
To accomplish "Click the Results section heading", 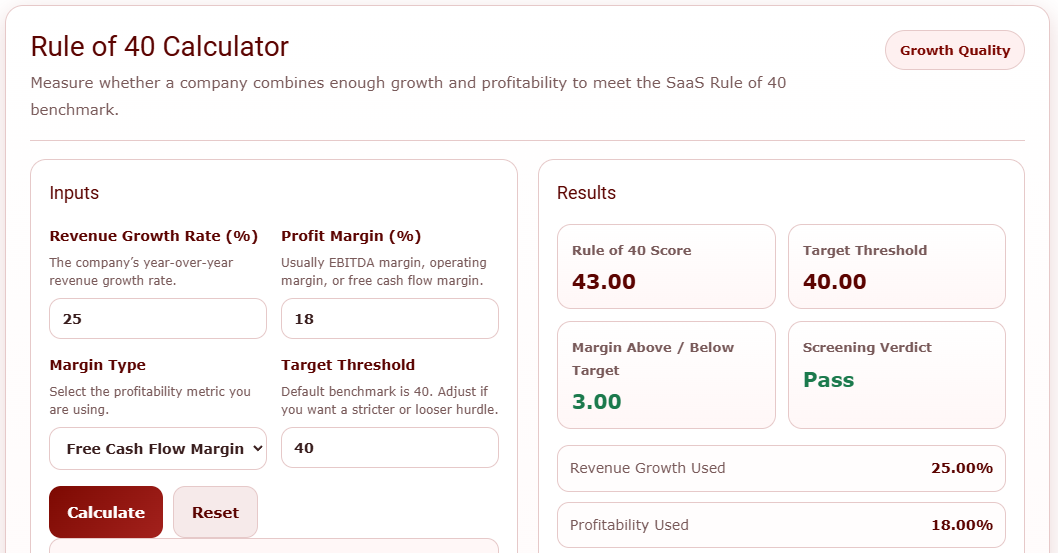I will (586, 193).
